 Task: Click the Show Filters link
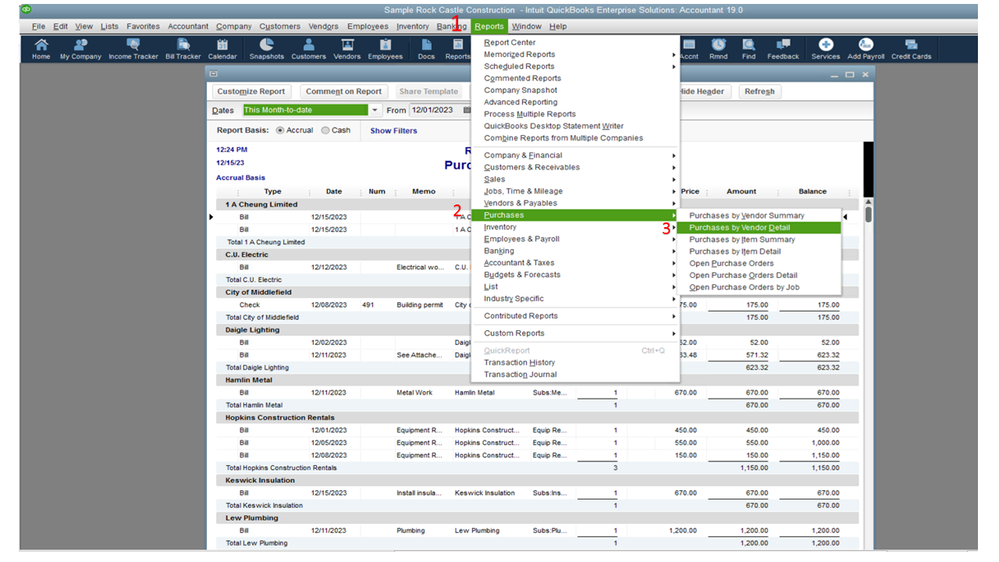[394, 131]
